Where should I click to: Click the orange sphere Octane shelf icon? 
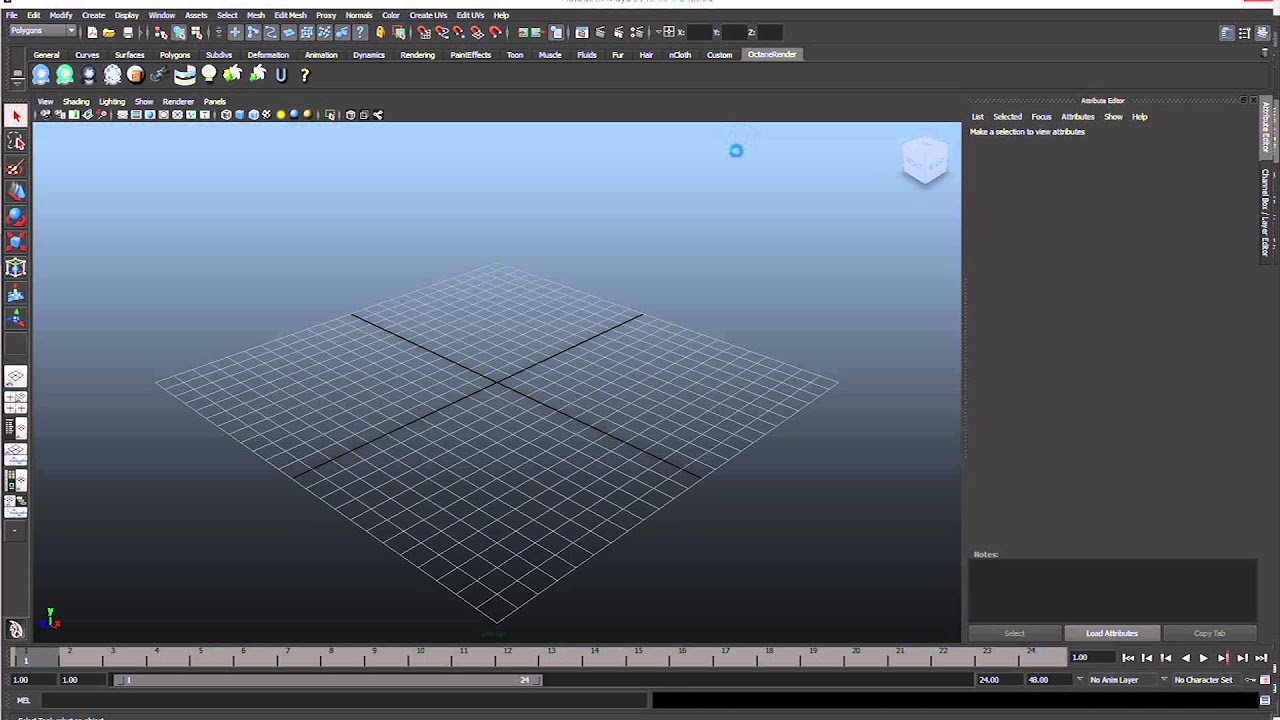click(x=136, y=74)
